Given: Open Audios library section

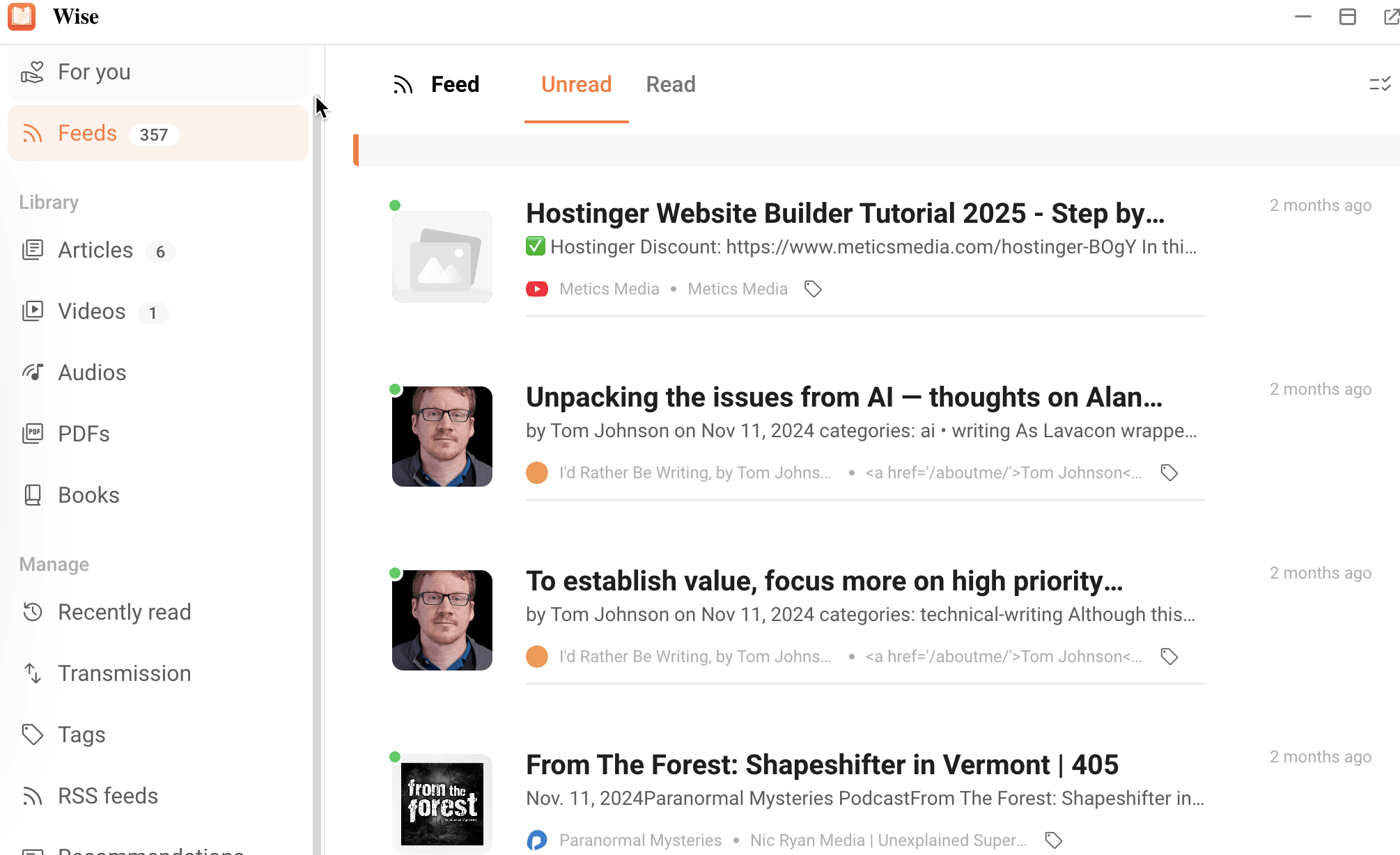Looking at the screenshot, I should (x=92, y=373).
